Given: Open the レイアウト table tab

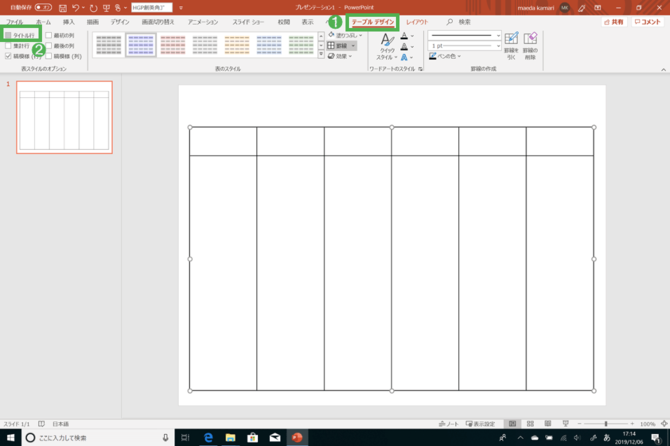Looking at the screenshot, I should coord(417,22).
